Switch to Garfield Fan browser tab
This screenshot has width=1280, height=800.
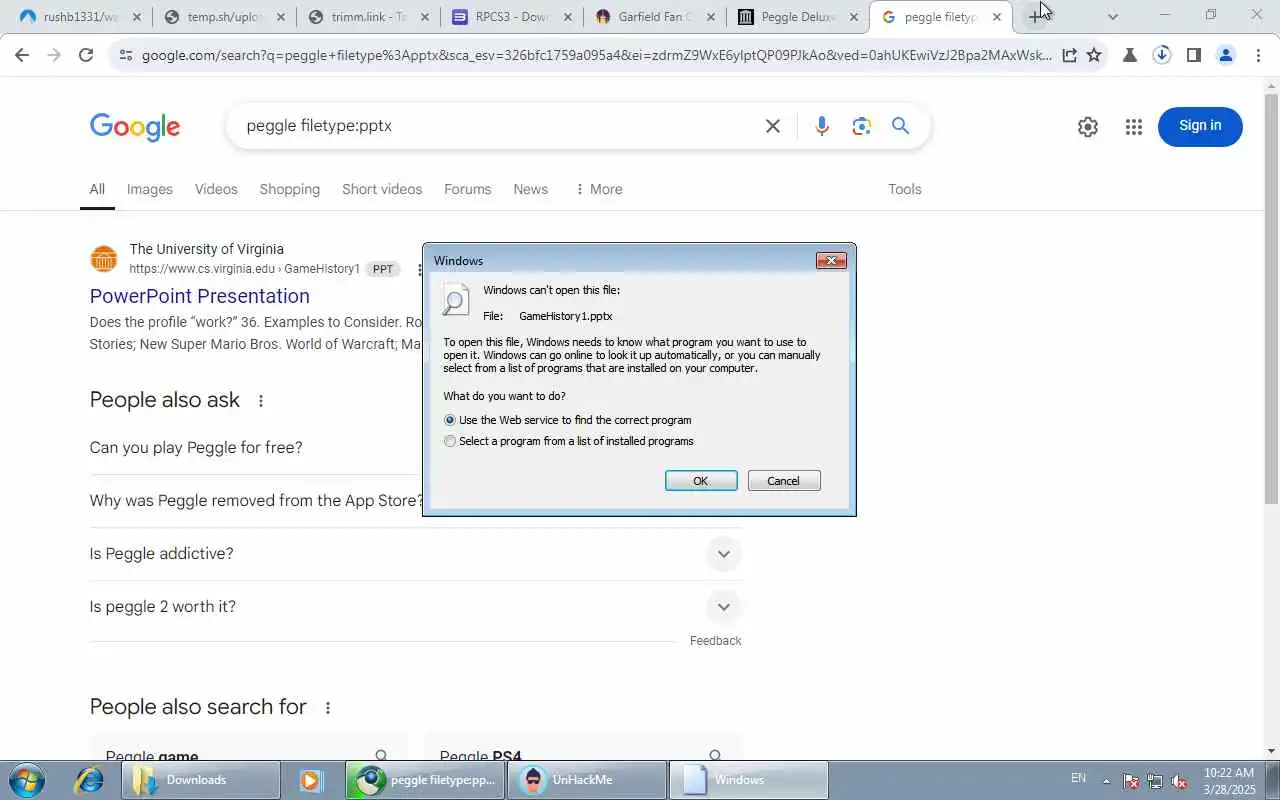coord(656,17)
